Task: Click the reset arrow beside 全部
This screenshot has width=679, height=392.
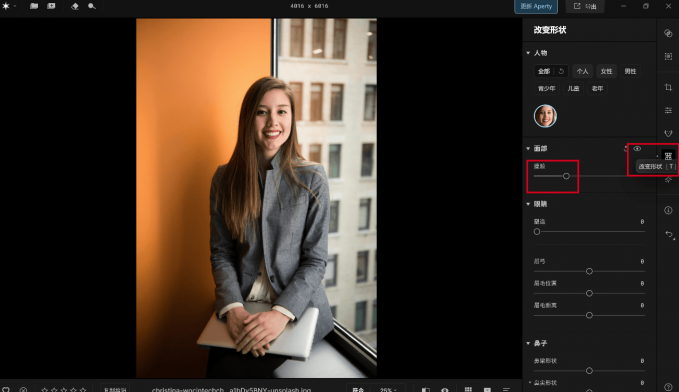Action: pyautogui.click(x=561, y=71)
